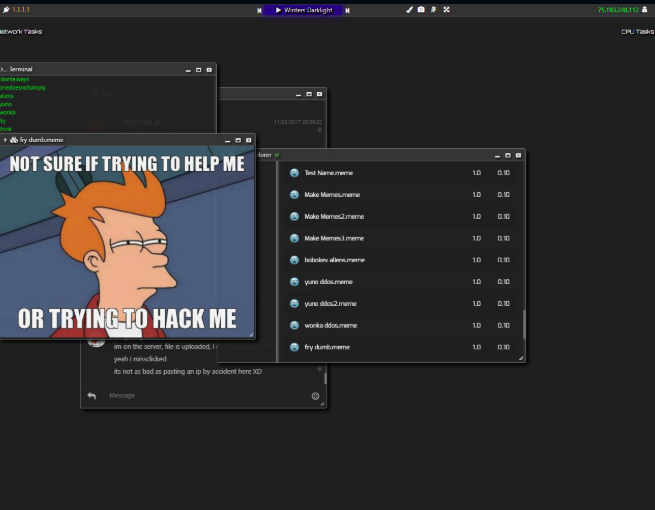Click fry dumb.meme file icon in explorer list

click(294, 347)
